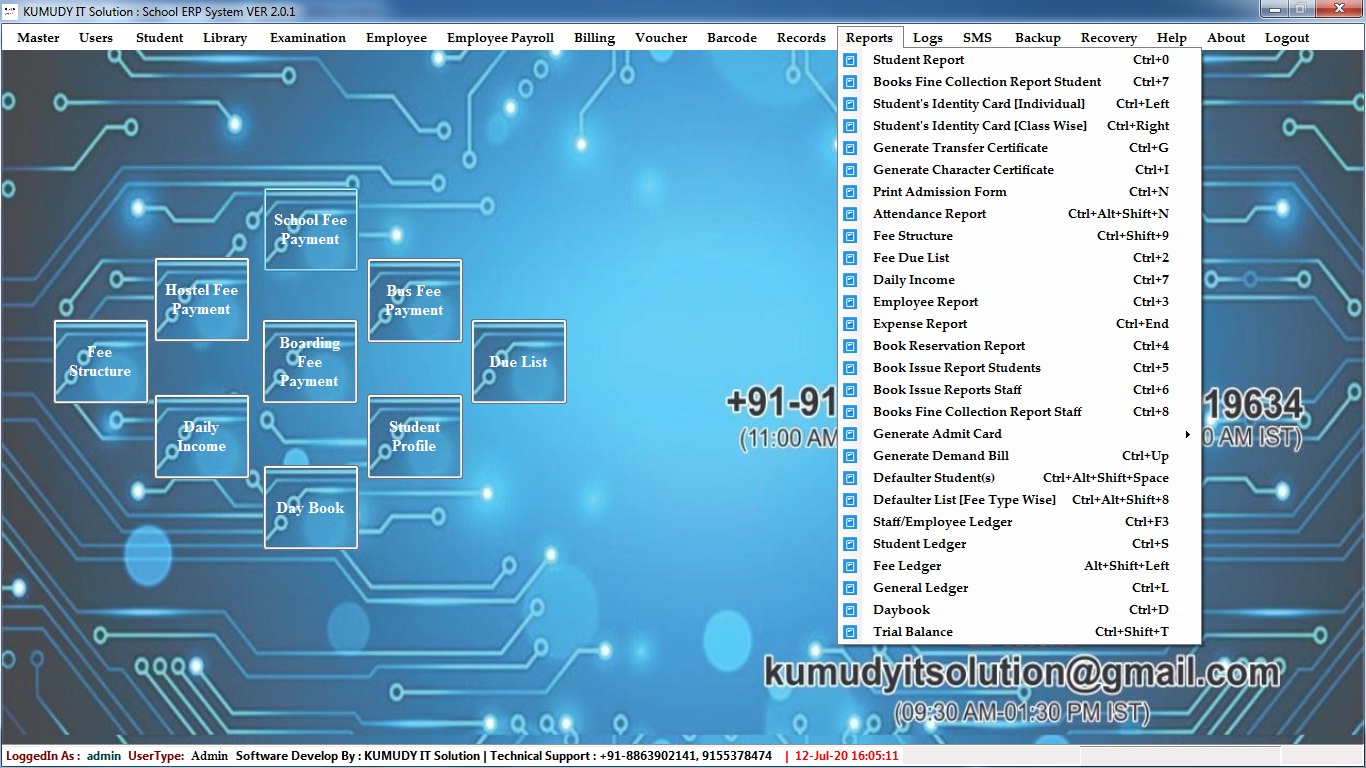The height and width of the screenshot is (768, 1366).
Task: Click the Daily Income tile
Action: [x=202, y=437]
